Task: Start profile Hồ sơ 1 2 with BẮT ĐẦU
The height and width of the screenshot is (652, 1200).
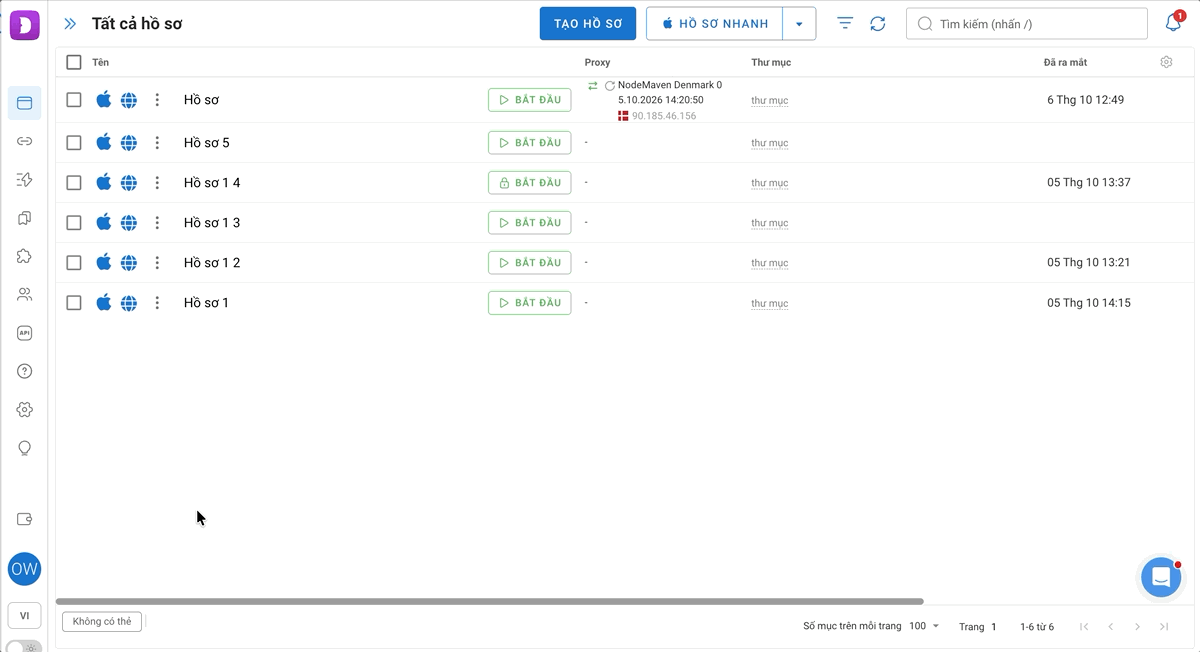Action: (x=530, y=263)
